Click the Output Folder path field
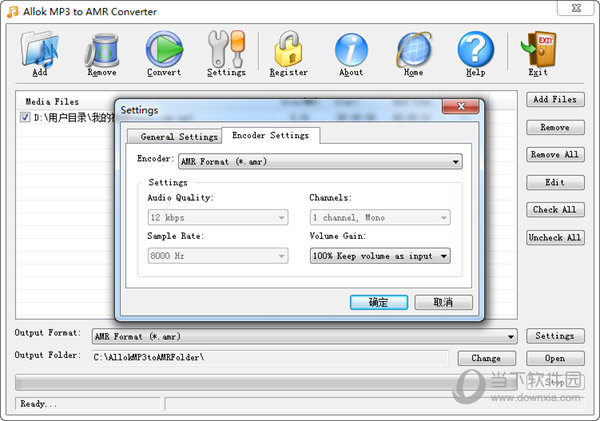This screenshot has width=600, height=421. point(270,358)
